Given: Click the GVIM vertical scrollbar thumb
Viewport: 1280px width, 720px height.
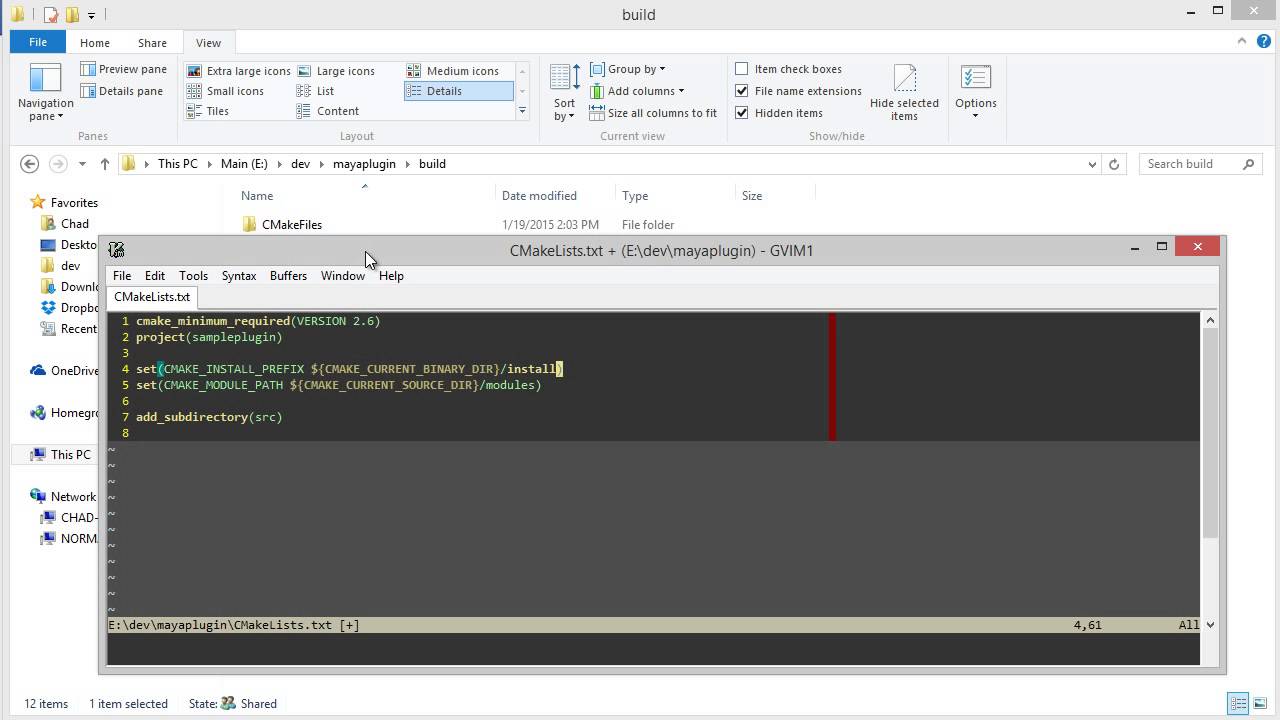Looking at the screenshot, I should tap(1210, 432).
